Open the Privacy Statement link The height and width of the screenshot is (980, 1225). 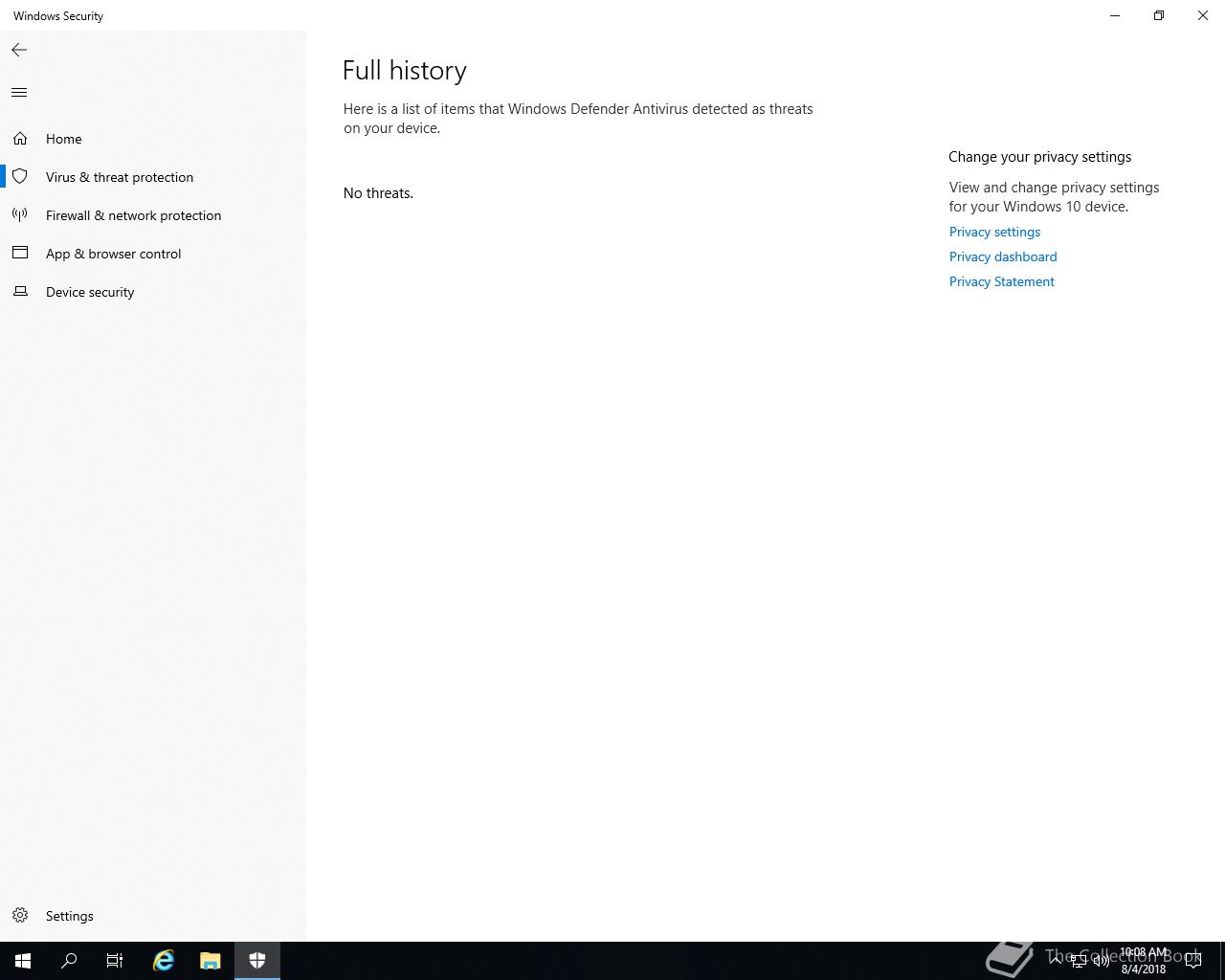pyautogui.click(x=1001, y=281)
